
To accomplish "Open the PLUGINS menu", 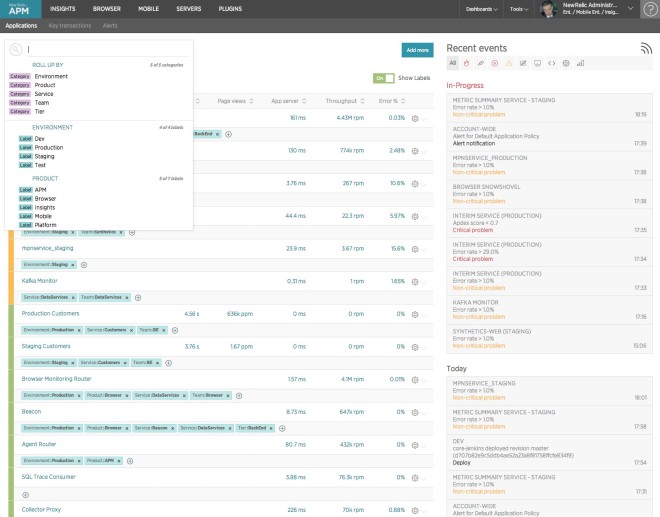I will coord(230,9).
